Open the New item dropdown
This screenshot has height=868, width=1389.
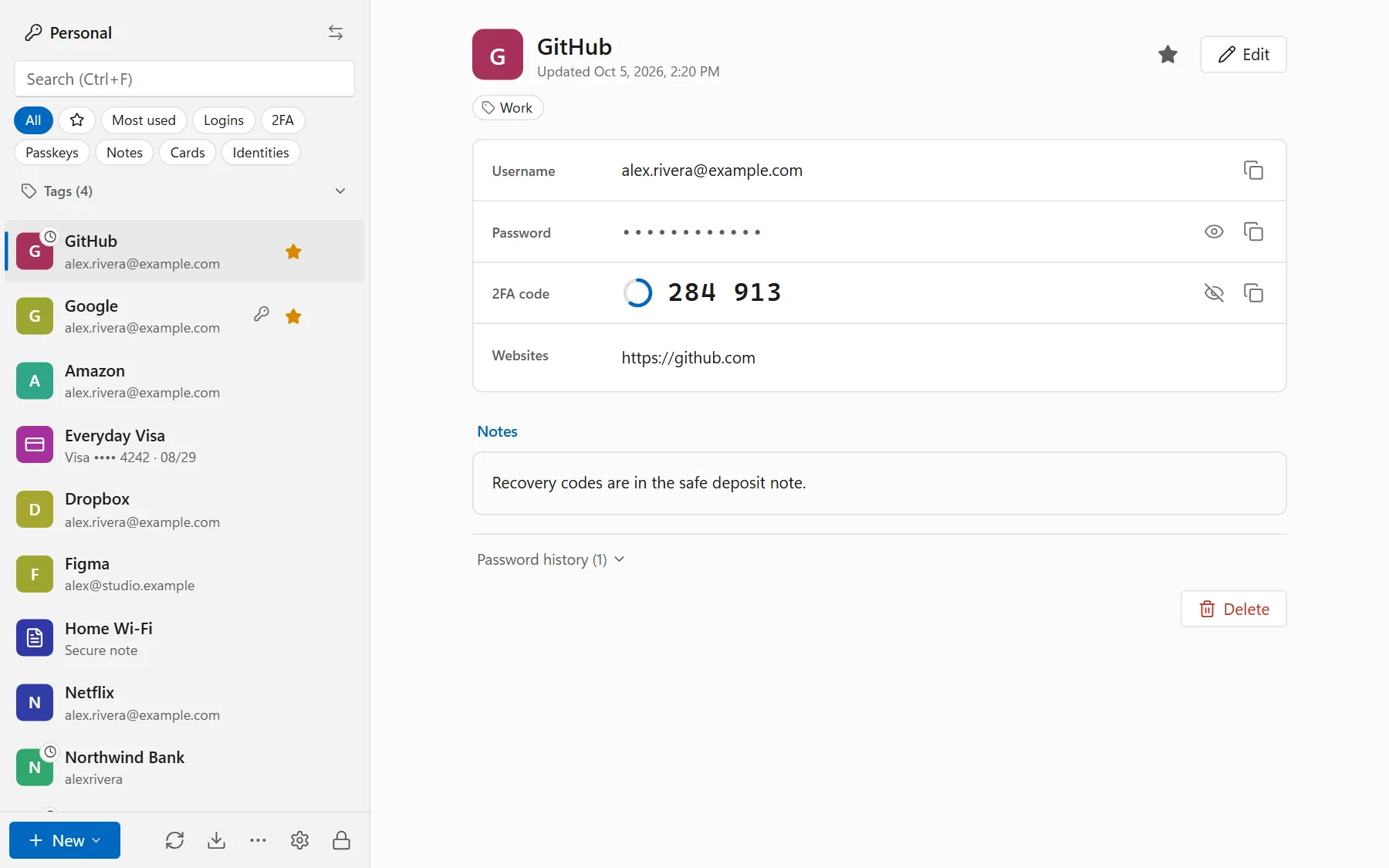pyautogui.click(x=65, y=840)
